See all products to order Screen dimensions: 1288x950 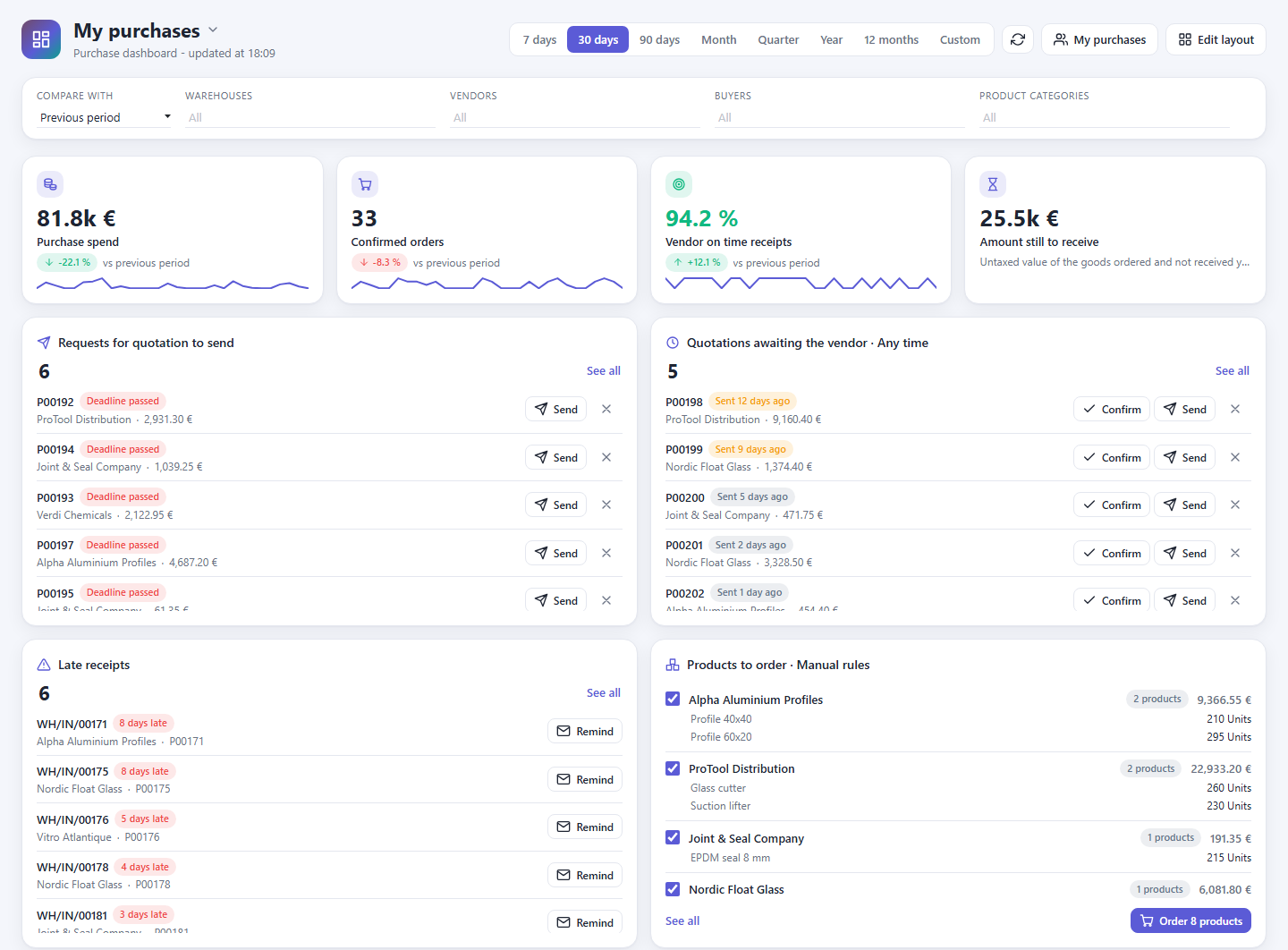(682, 920)
